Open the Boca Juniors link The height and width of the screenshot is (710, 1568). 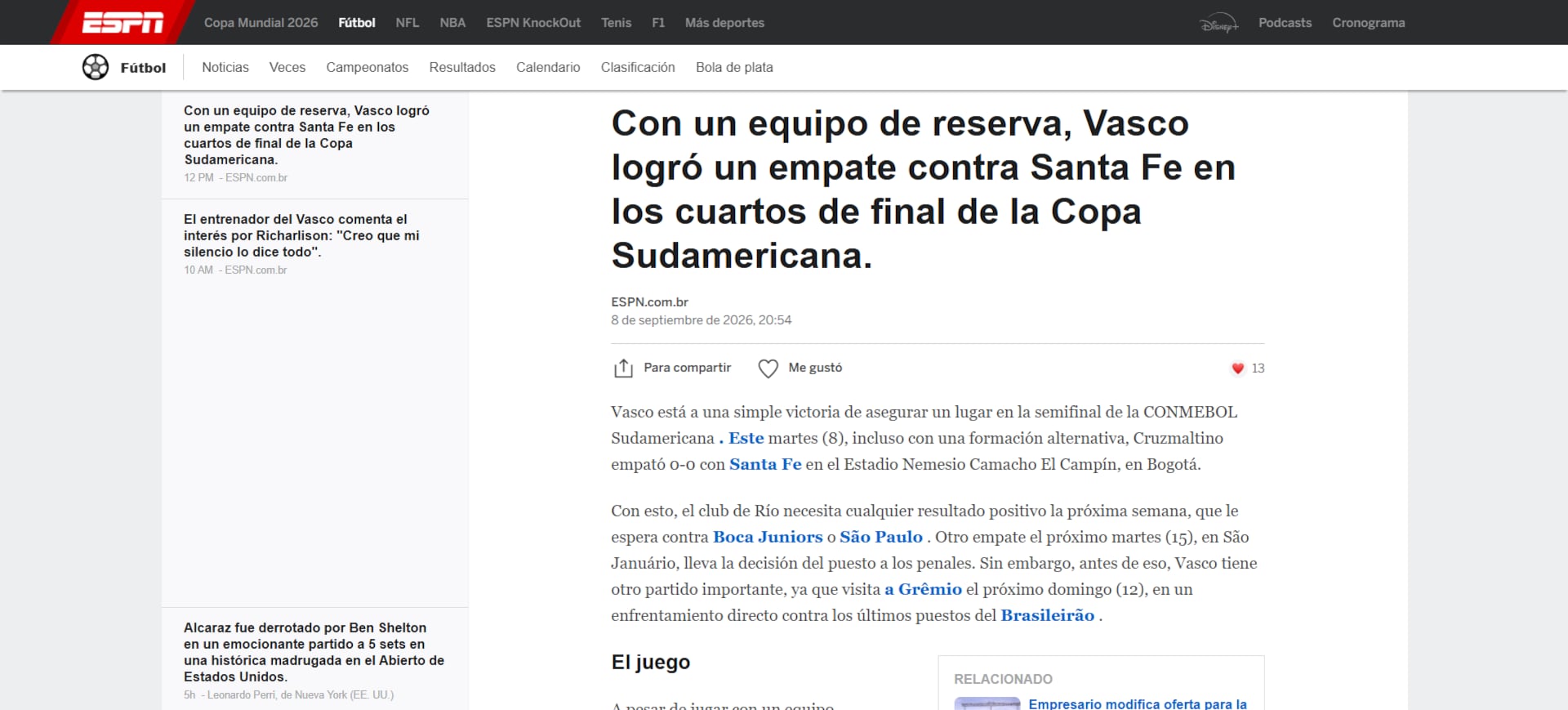coord(768,537)
